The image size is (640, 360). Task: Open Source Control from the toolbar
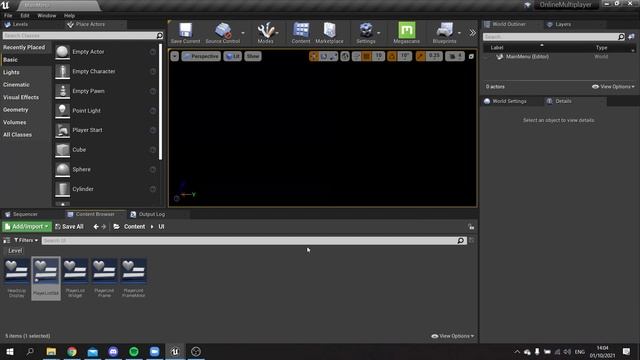pyautogui.click(x=222, y=33)
